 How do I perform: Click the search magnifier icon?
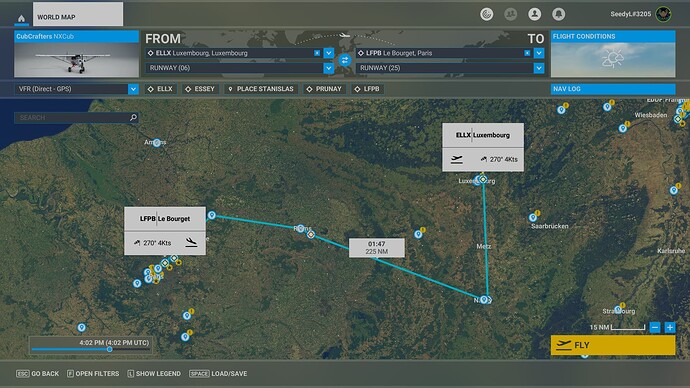(x=133, y=117)
